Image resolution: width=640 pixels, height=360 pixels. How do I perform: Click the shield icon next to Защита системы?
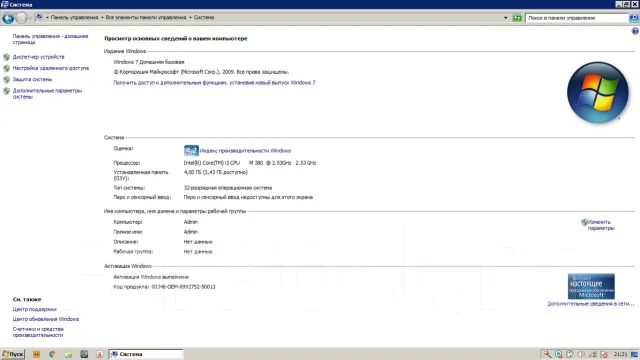(x=7, y=79)
